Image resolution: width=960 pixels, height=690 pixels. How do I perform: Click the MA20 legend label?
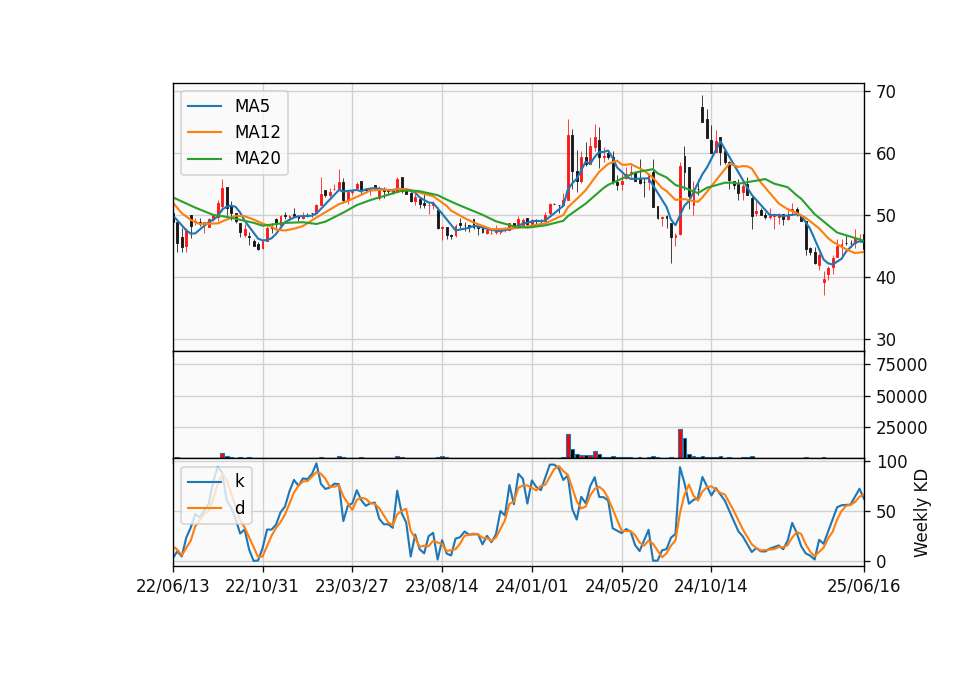click(257, 159)
